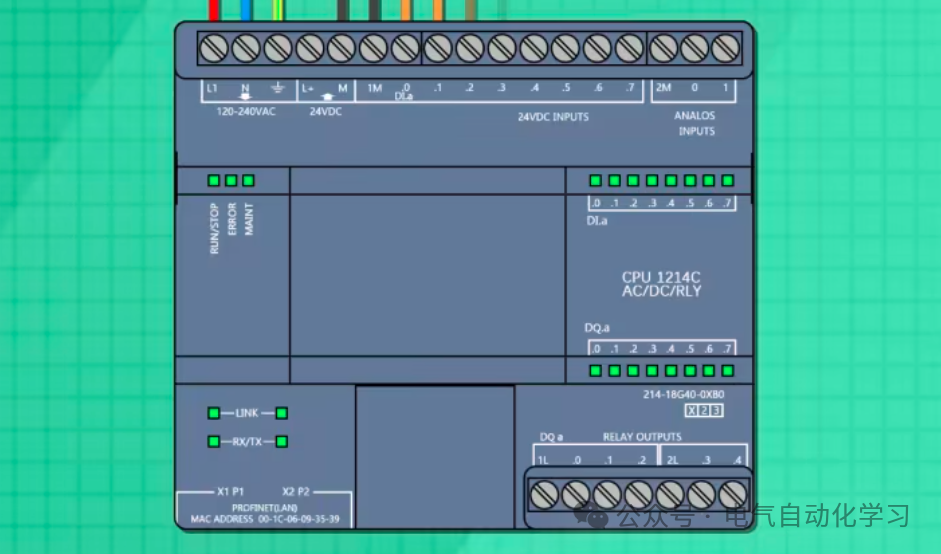Click the DQ.a .5 output LED
941x554 pixels.
point(690,371)
